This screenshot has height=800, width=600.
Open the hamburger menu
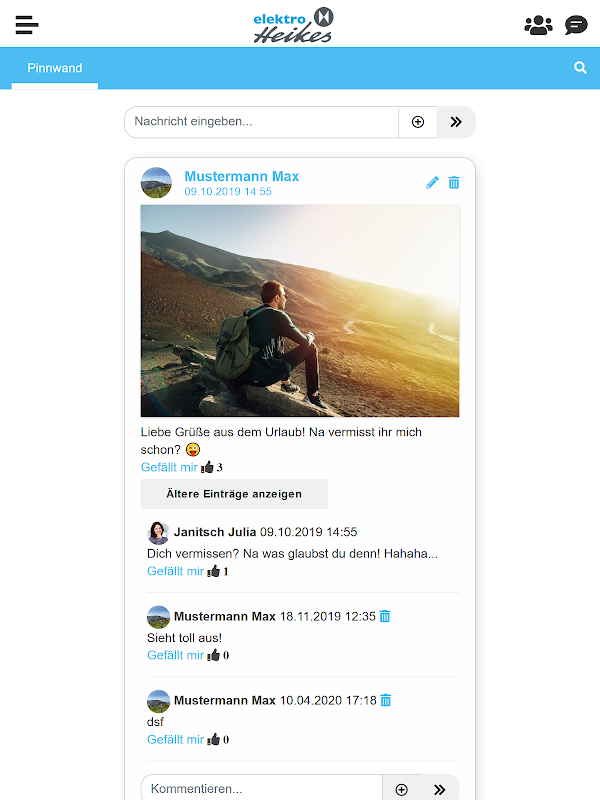click(27, 24)
